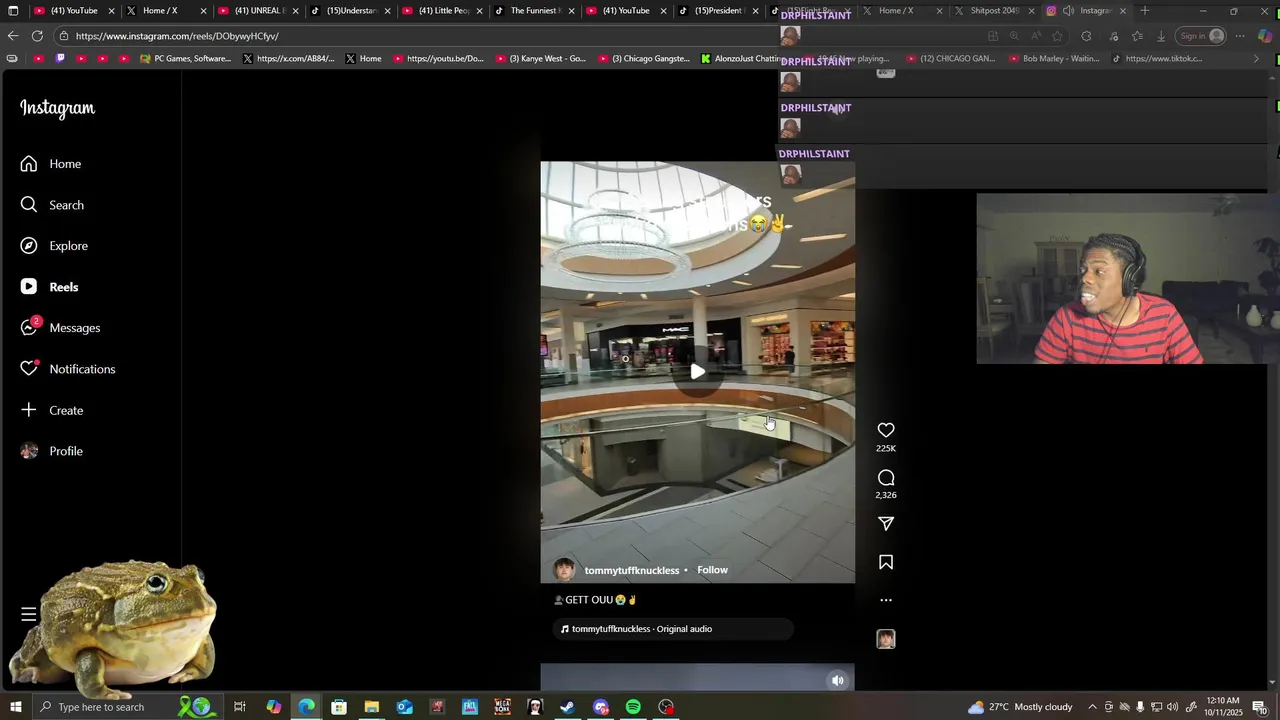The width and height of the screenshot is (1280, 720).
Task: Click tommytuffknuckless avatar picture
Action: click(x=565, y=570)
